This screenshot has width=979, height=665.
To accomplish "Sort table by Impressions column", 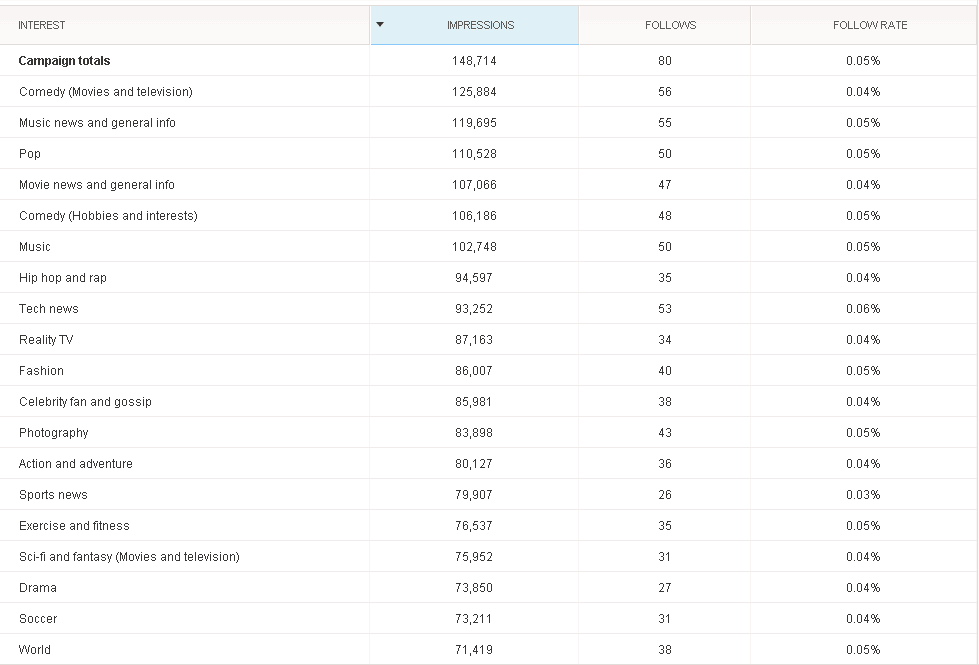I will [x=475, y=26].
